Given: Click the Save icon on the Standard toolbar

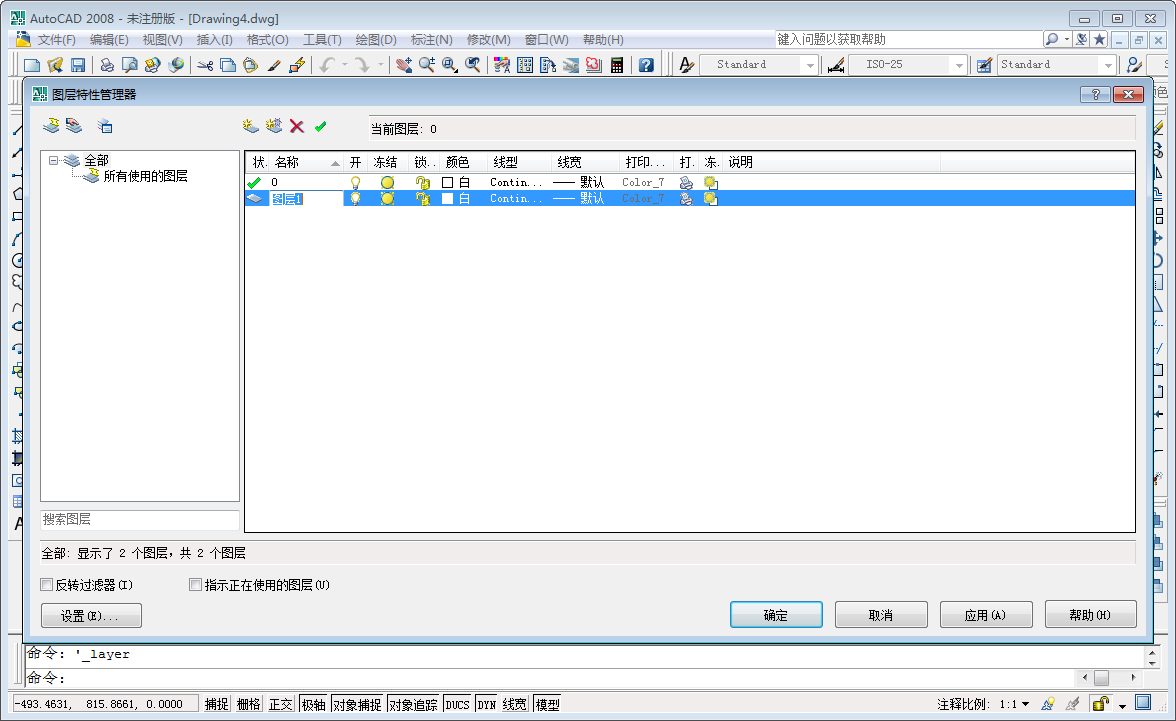Looking at the screenshot, I should (x=79, y=64).
